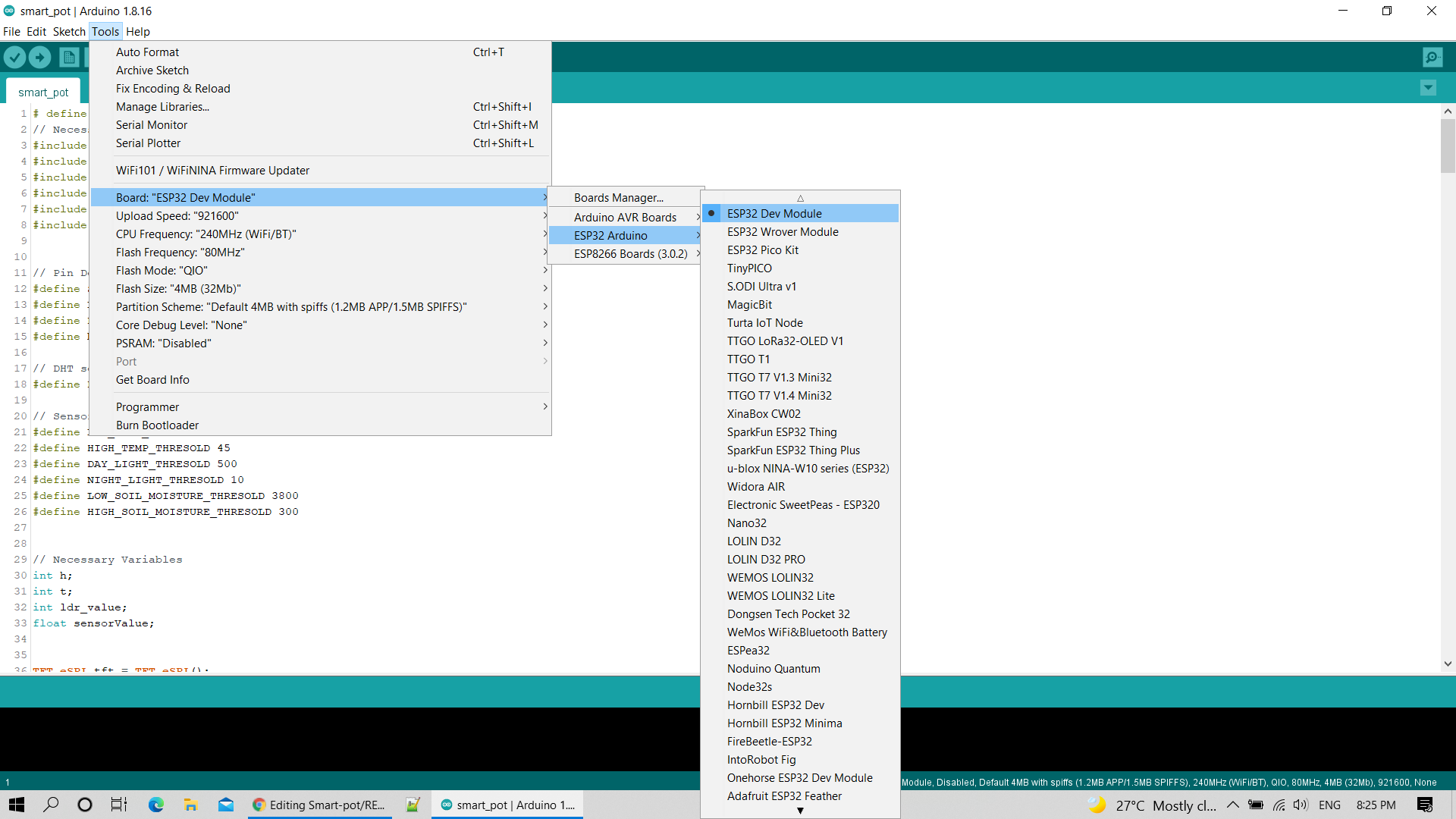The width and height of the screenshot is (1456, 819).
Task: Click Get Board Info
Action: (152, 380)
